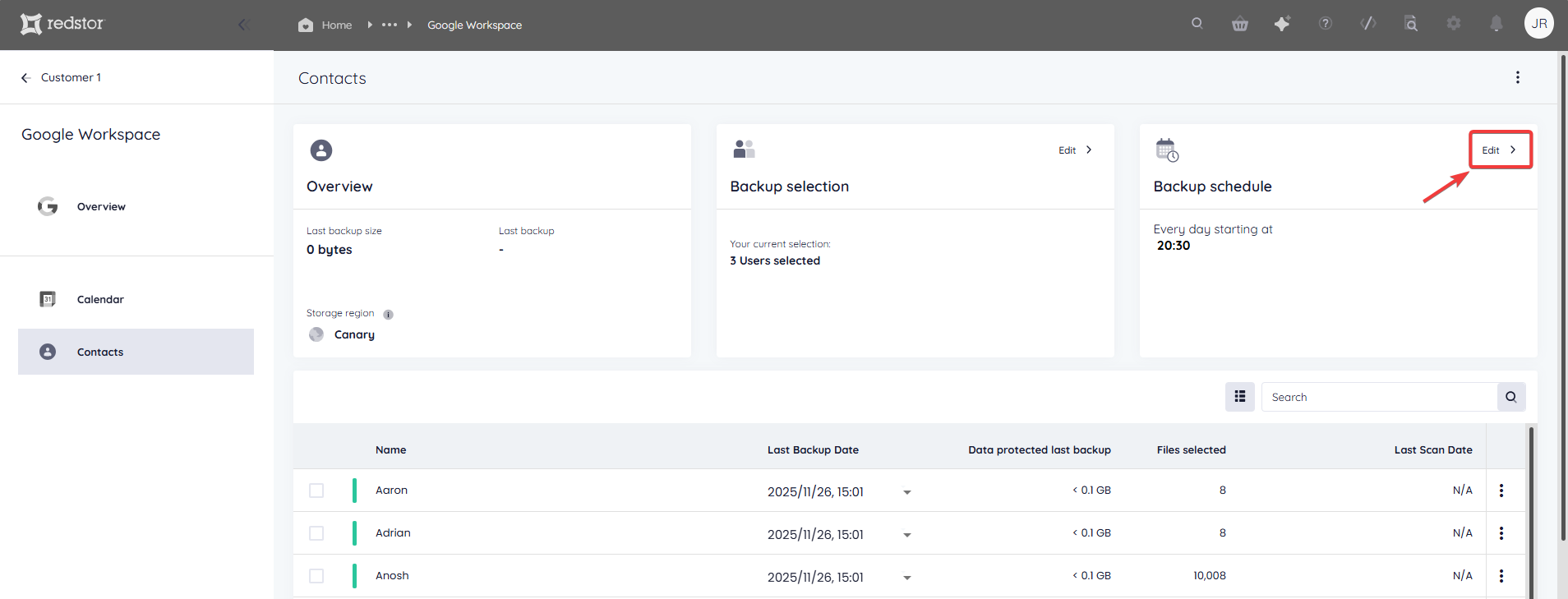The height and width of the screenshot is (599, 1568).
Task: Open the help question mark icon
Action: coord(1326,23)
